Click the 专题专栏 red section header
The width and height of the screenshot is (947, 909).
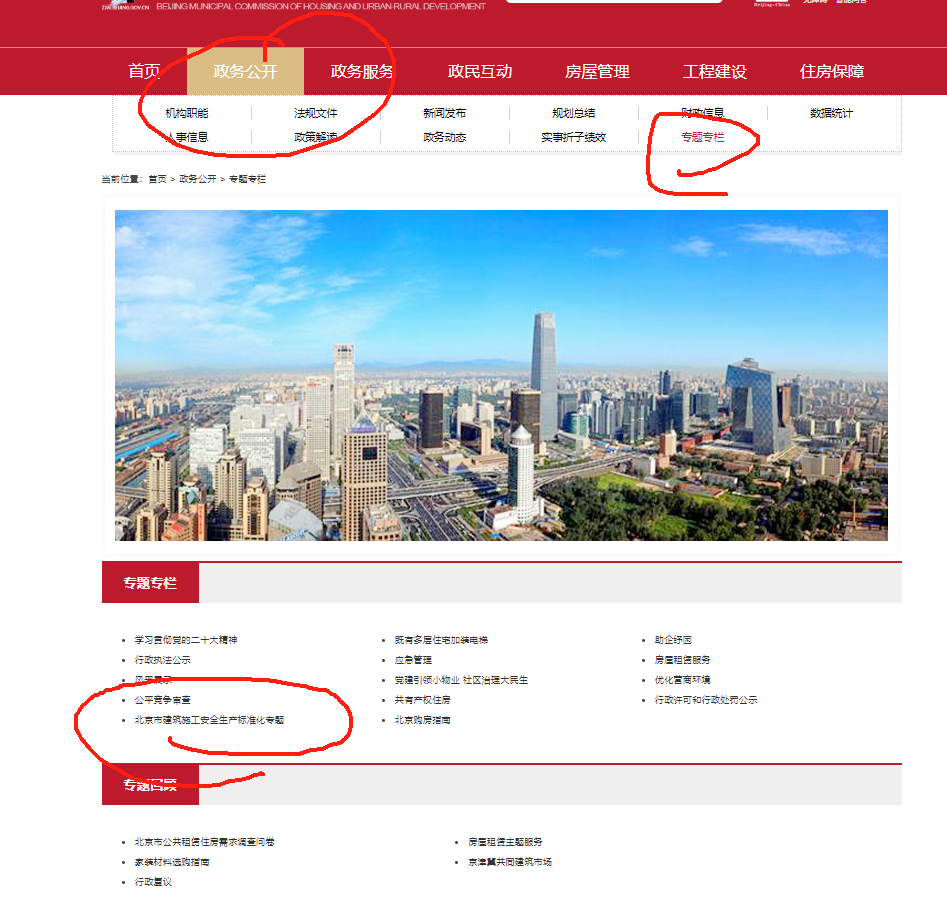click(150, 583)
